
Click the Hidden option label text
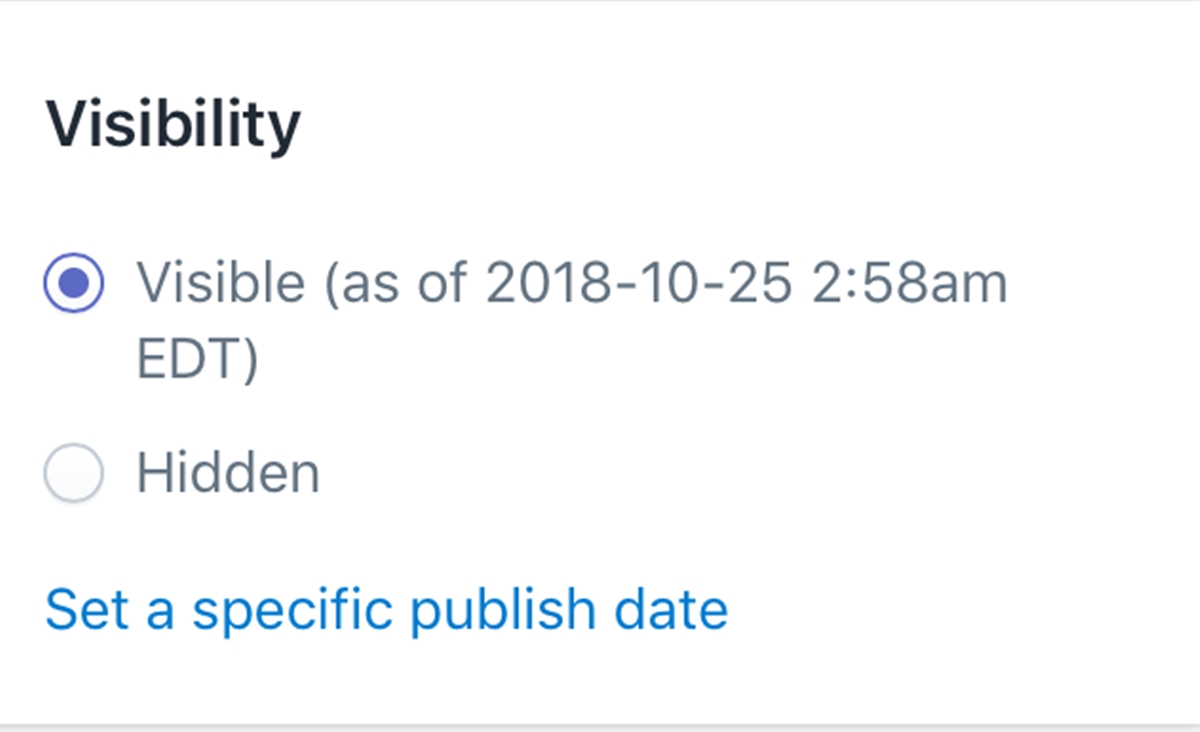(228, 472)
